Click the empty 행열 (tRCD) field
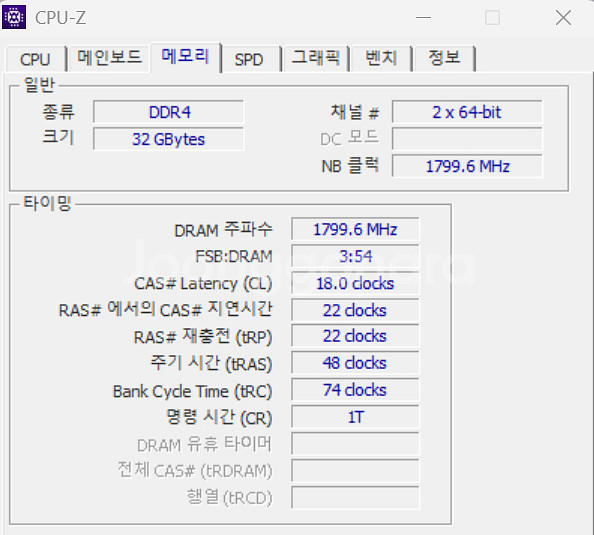 click(355, 498)
